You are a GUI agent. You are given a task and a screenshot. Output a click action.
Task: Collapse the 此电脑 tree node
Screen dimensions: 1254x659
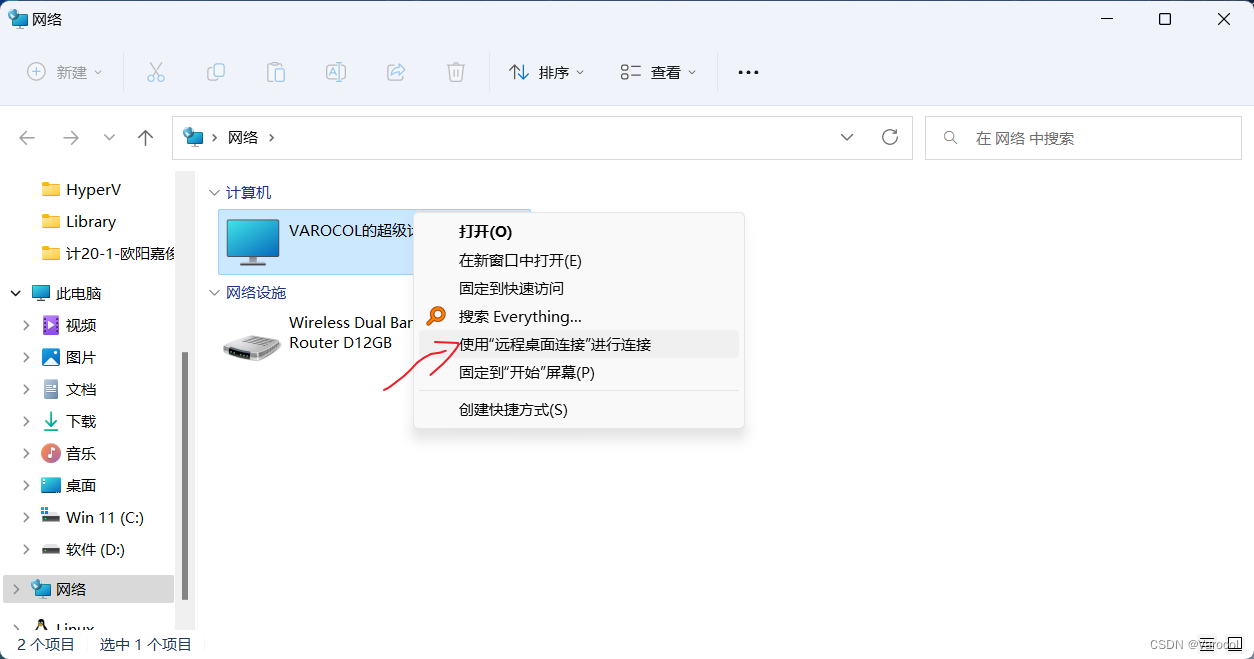(15, 293)
